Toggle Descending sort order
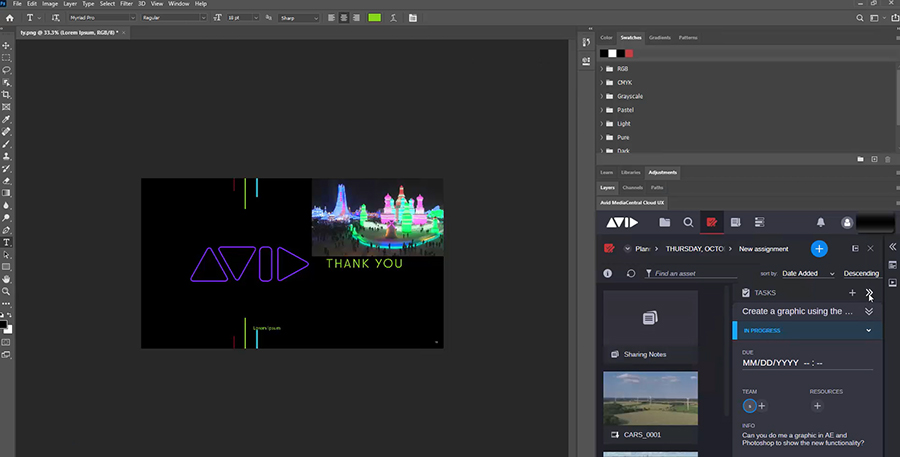Screen dimensions: 900x457 click(861, 273)
